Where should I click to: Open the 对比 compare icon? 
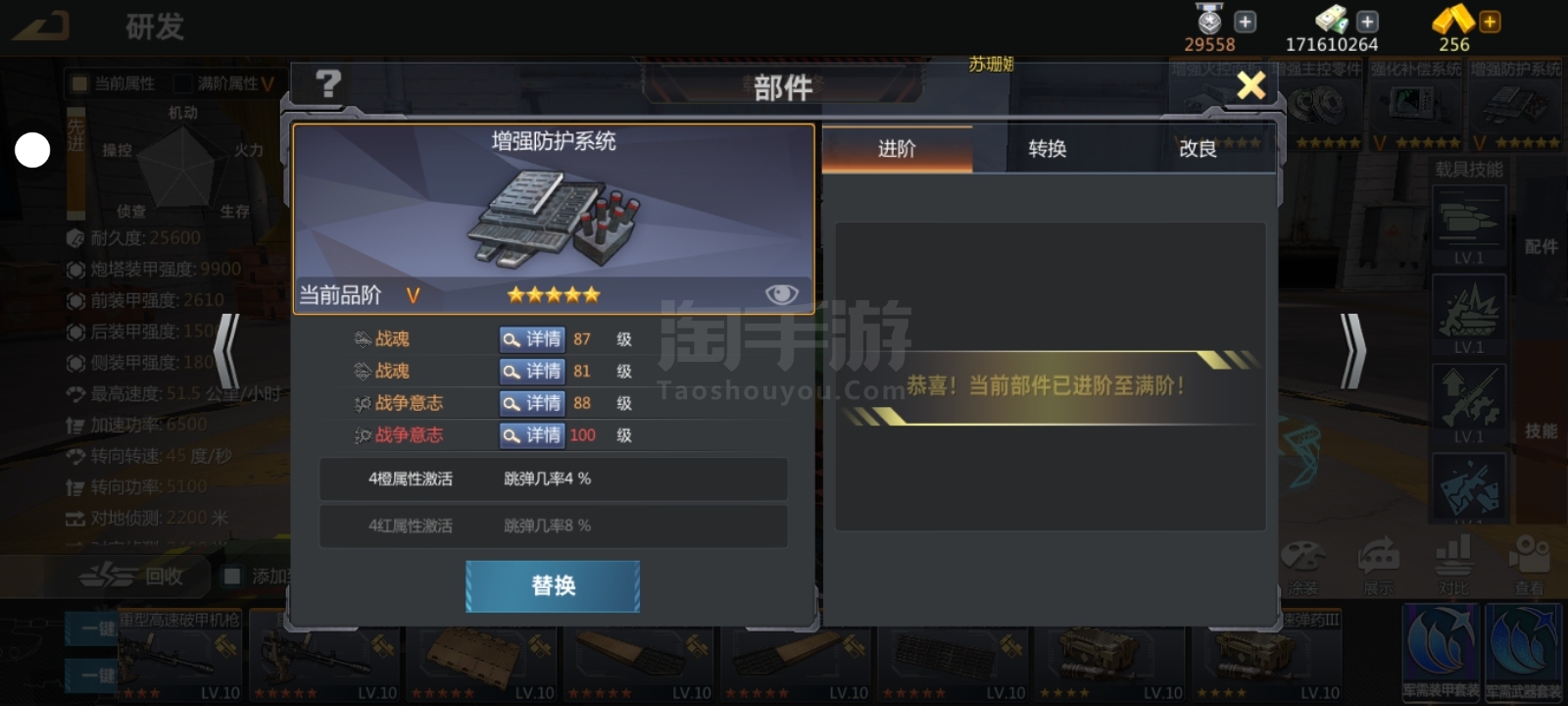click(1453, 565)
